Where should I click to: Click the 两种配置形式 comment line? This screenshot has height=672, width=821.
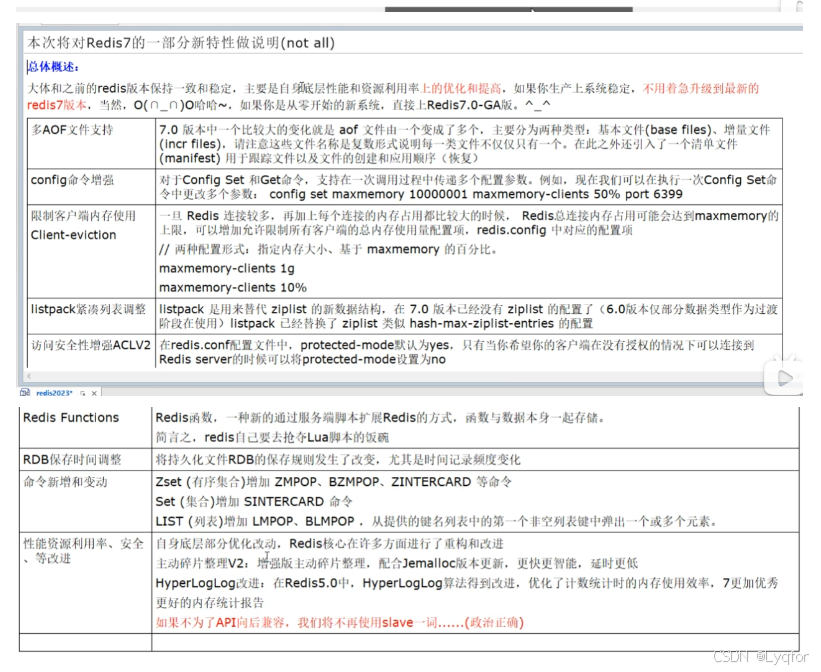(328, 249)
